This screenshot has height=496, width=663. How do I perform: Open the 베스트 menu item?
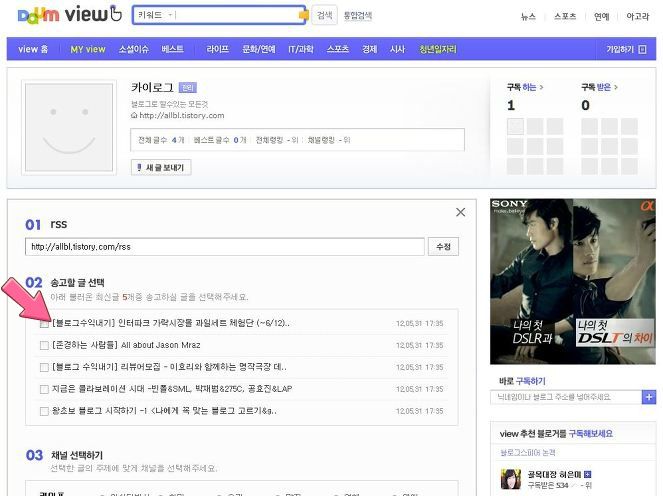tap(173, 49)
